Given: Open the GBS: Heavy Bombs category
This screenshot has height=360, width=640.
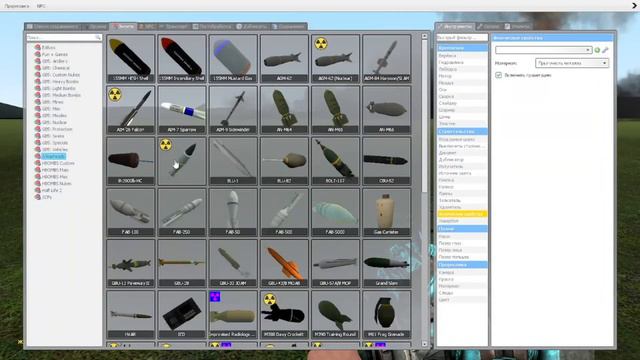Looking at the screenshot, I should pos(60,81).
